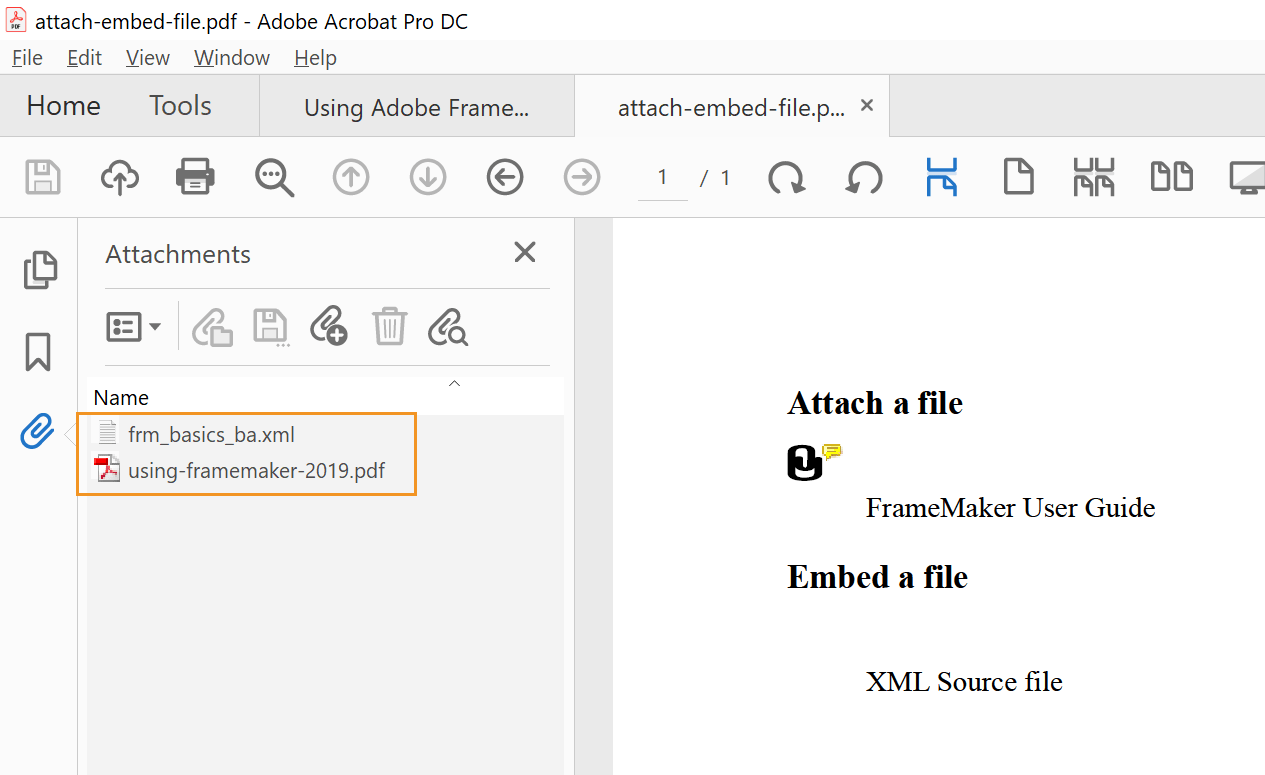Delete the selected attachment using the trash icon
Screen dimensions: 1265x775
(389, 326)
